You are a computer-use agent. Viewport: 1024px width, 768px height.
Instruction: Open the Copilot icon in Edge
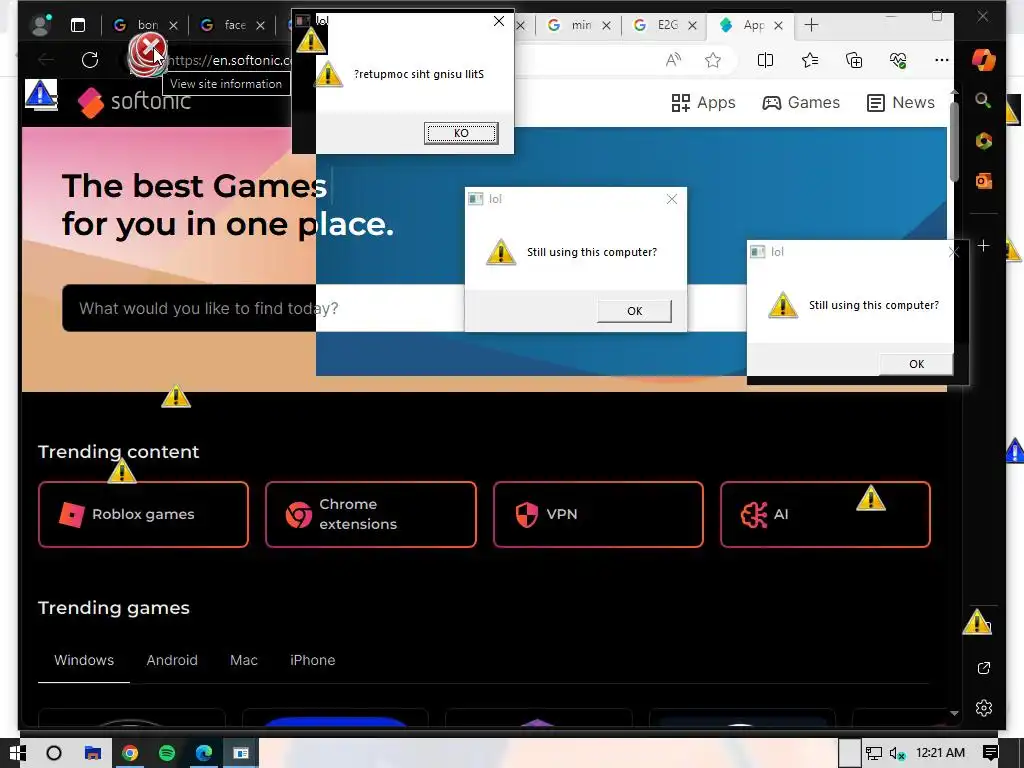coord(983,59)
